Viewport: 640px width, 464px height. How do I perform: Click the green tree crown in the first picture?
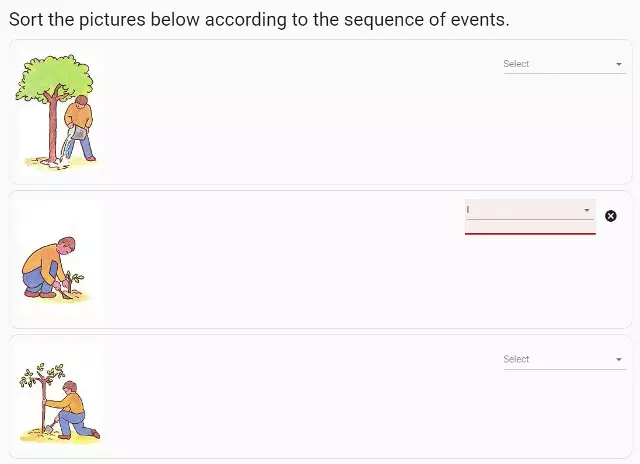(x=54, y=78)
